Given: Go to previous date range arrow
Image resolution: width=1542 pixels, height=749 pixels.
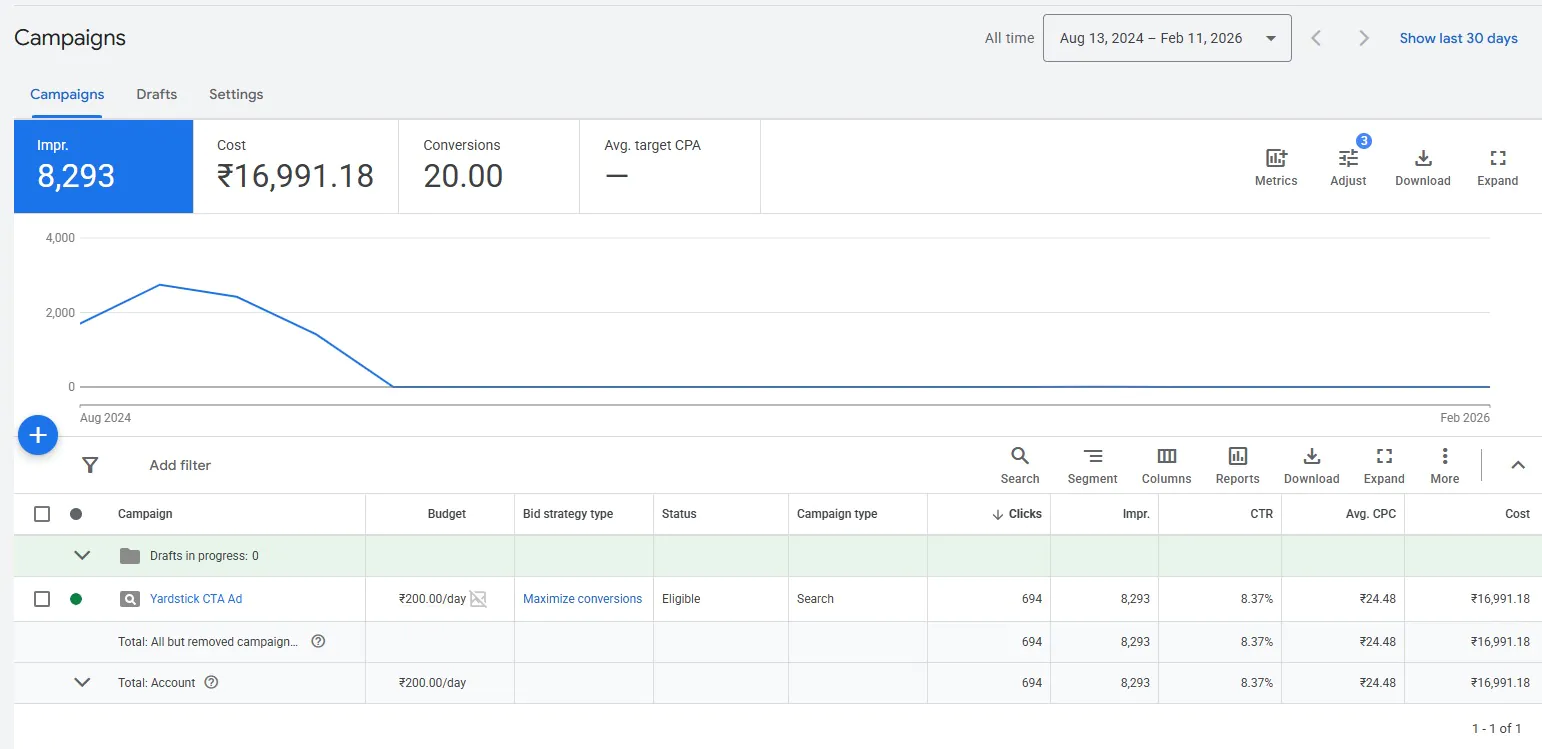Looking at the screenshot, I should tap(1317, 38).
